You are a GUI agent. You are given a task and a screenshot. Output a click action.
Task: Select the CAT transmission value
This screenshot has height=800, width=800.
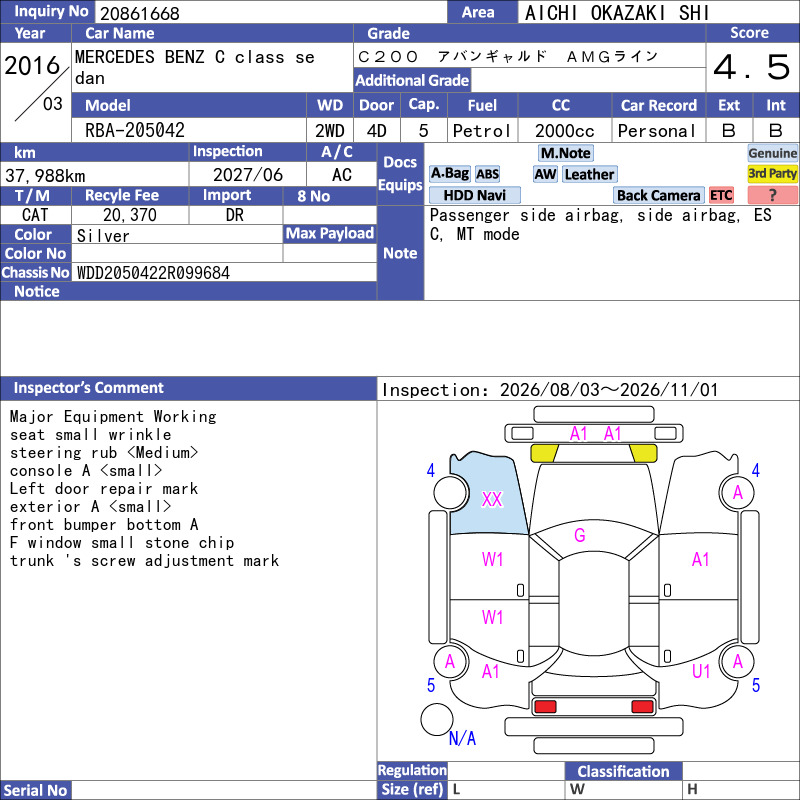click(x=35, y=215)
